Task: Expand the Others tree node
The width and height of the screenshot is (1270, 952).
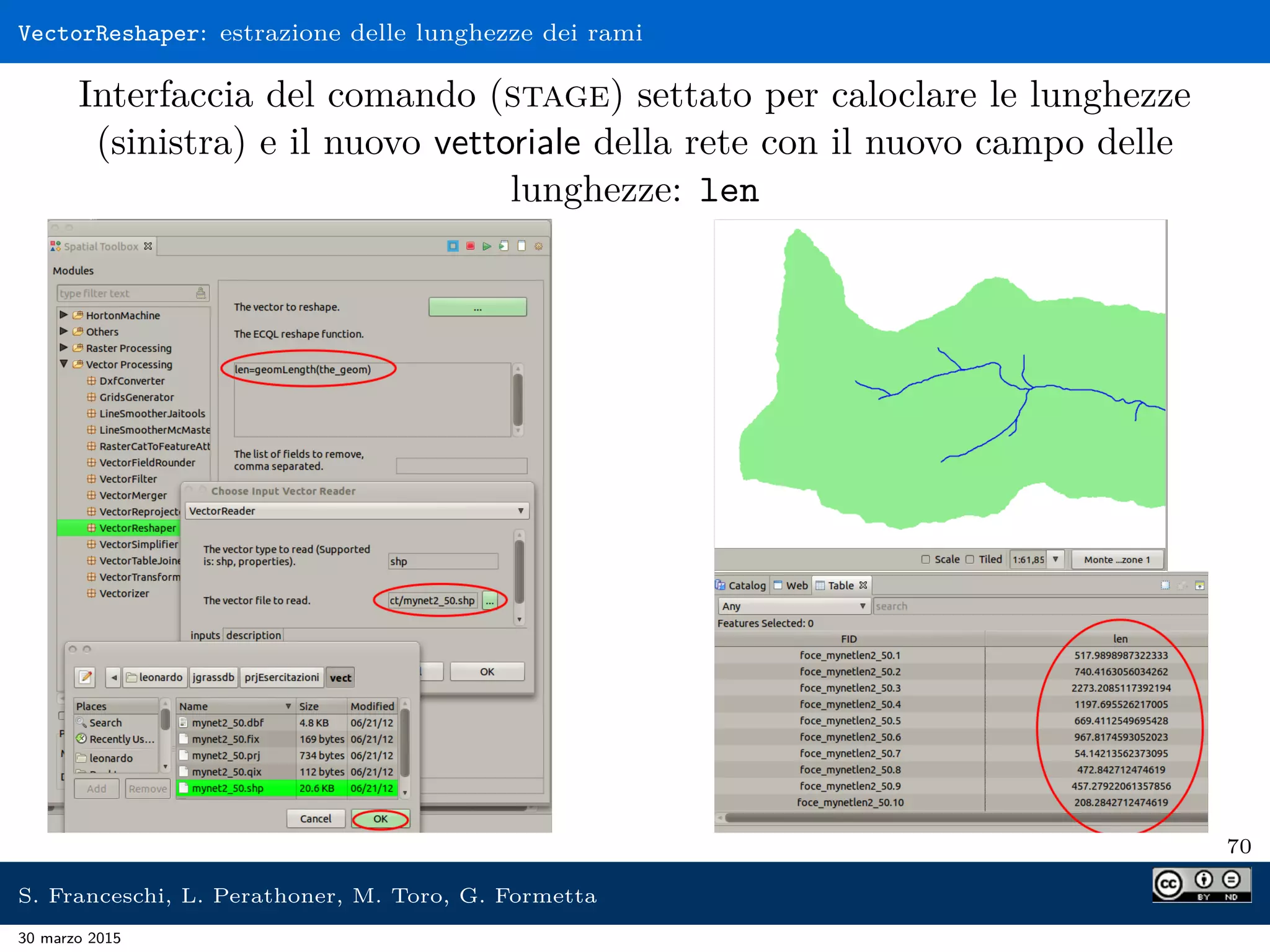Action: (64, 331)
